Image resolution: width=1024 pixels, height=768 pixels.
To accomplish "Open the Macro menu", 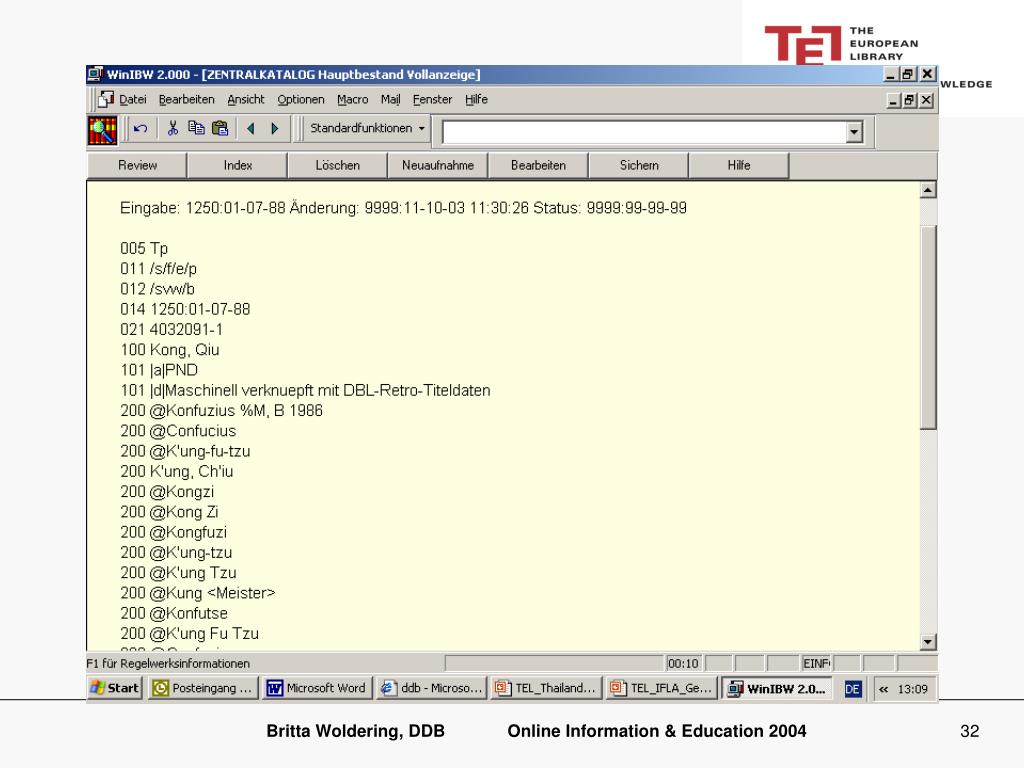I will pos(353,99).
